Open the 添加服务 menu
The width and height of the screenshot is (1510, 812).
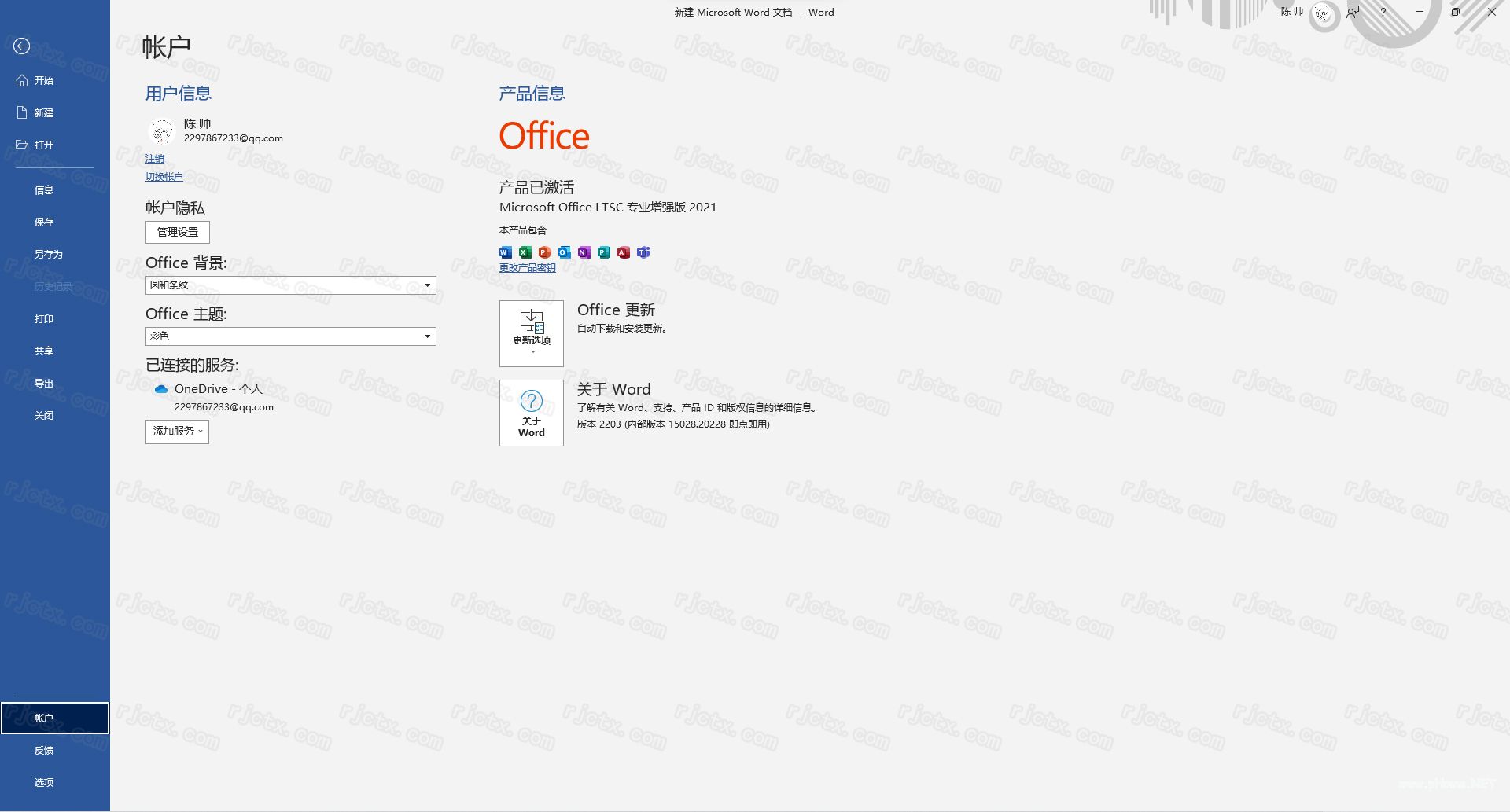(176, 432)
